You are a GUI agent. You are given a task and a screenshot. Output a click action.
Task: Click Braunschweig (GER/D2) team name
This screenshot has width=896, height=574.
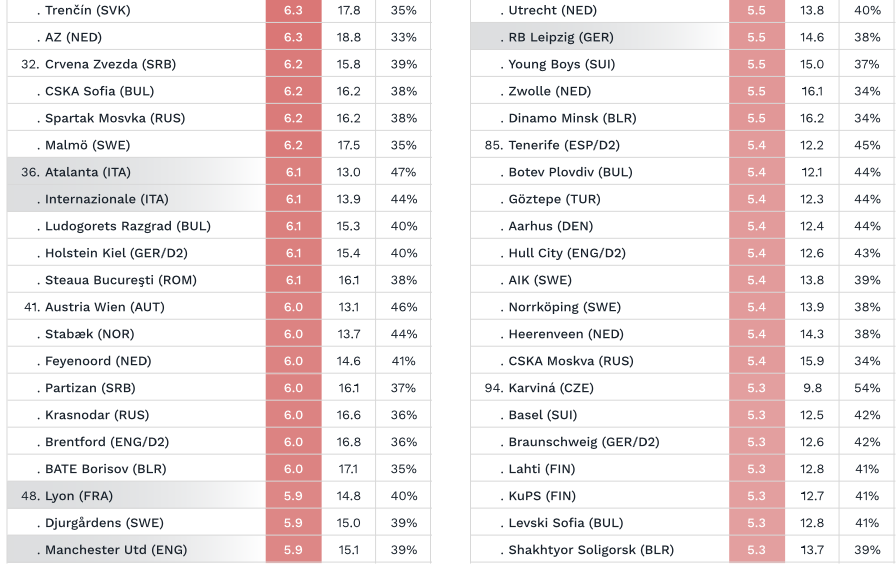[583, 442]
